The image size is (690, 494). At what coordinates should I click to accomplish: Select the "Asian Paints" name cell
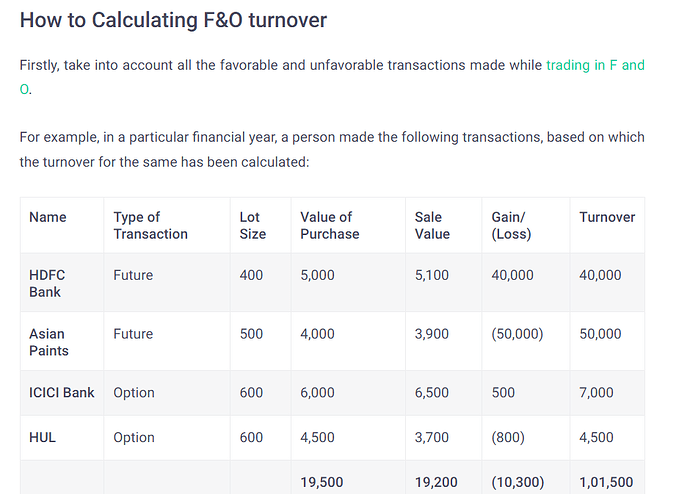[47, 342]
